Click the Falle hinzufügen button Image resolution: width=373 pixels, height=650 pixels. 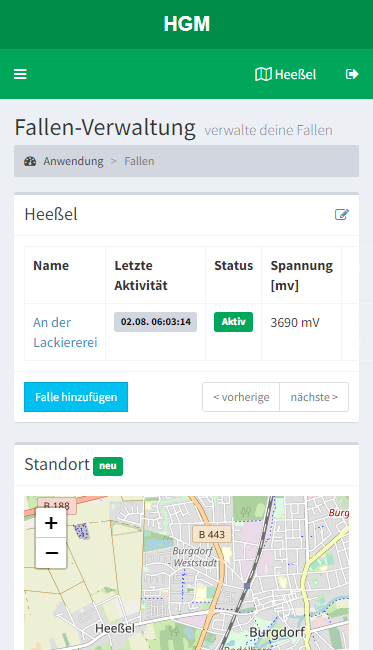[x=76, y=397]
